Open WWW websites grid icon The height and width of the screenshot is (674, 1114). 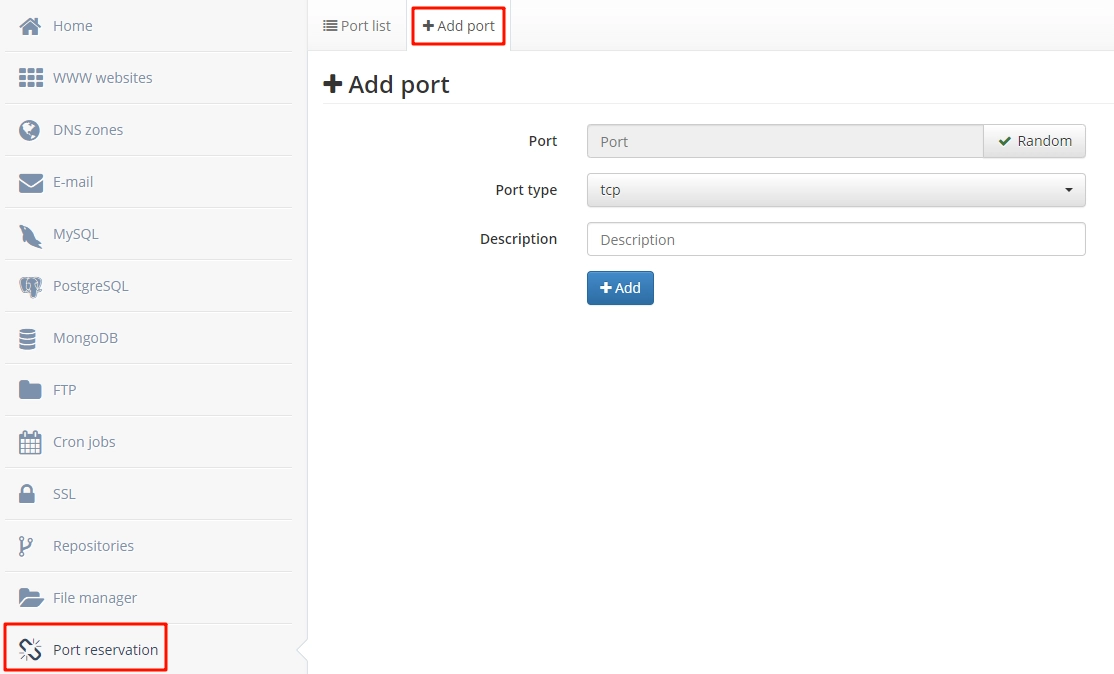tap(30, 78)
